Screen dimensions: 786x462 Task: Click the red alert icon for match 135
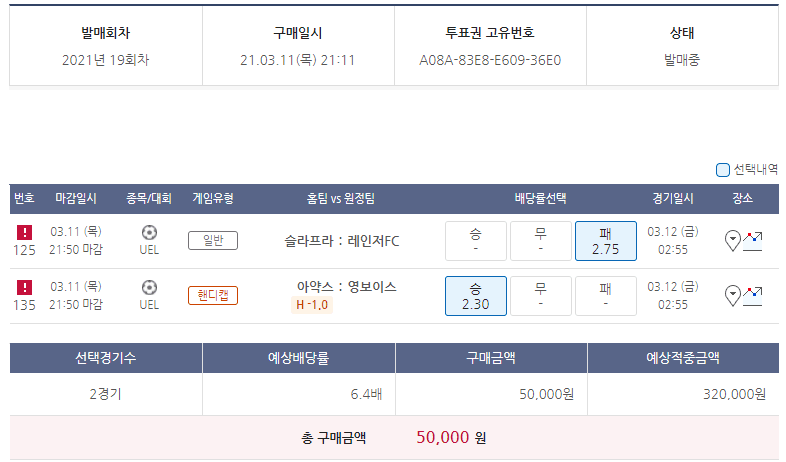click(24, 288)
